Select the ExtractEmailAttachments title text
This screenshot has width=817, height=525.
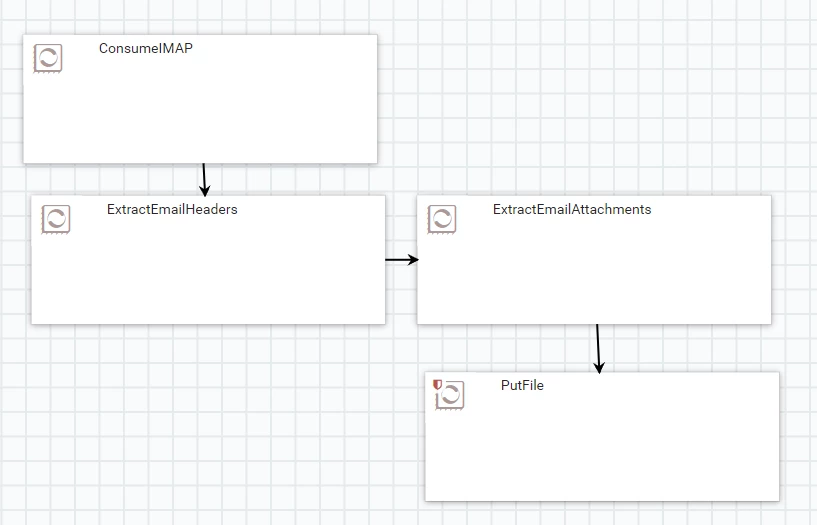pos(572,209)
